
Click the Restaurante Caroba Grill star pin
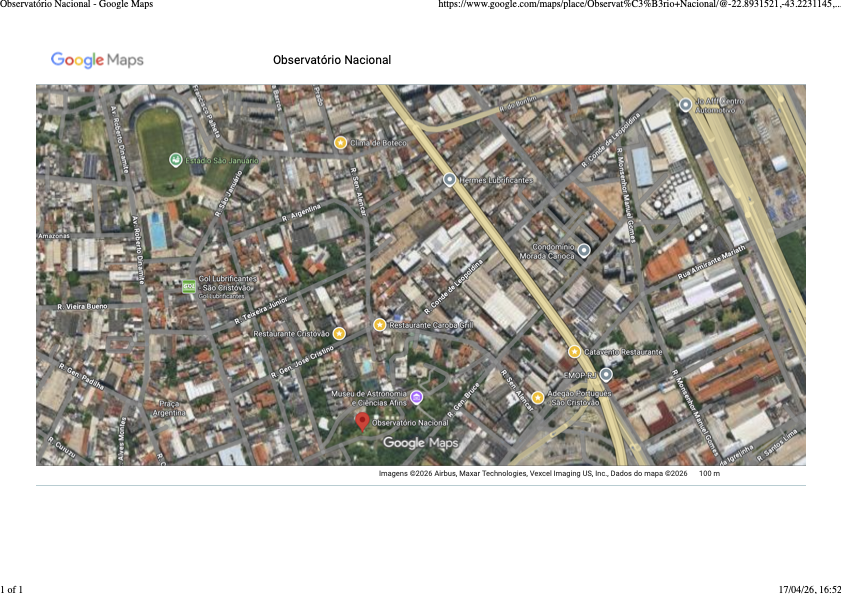click(x=380, y=325)
